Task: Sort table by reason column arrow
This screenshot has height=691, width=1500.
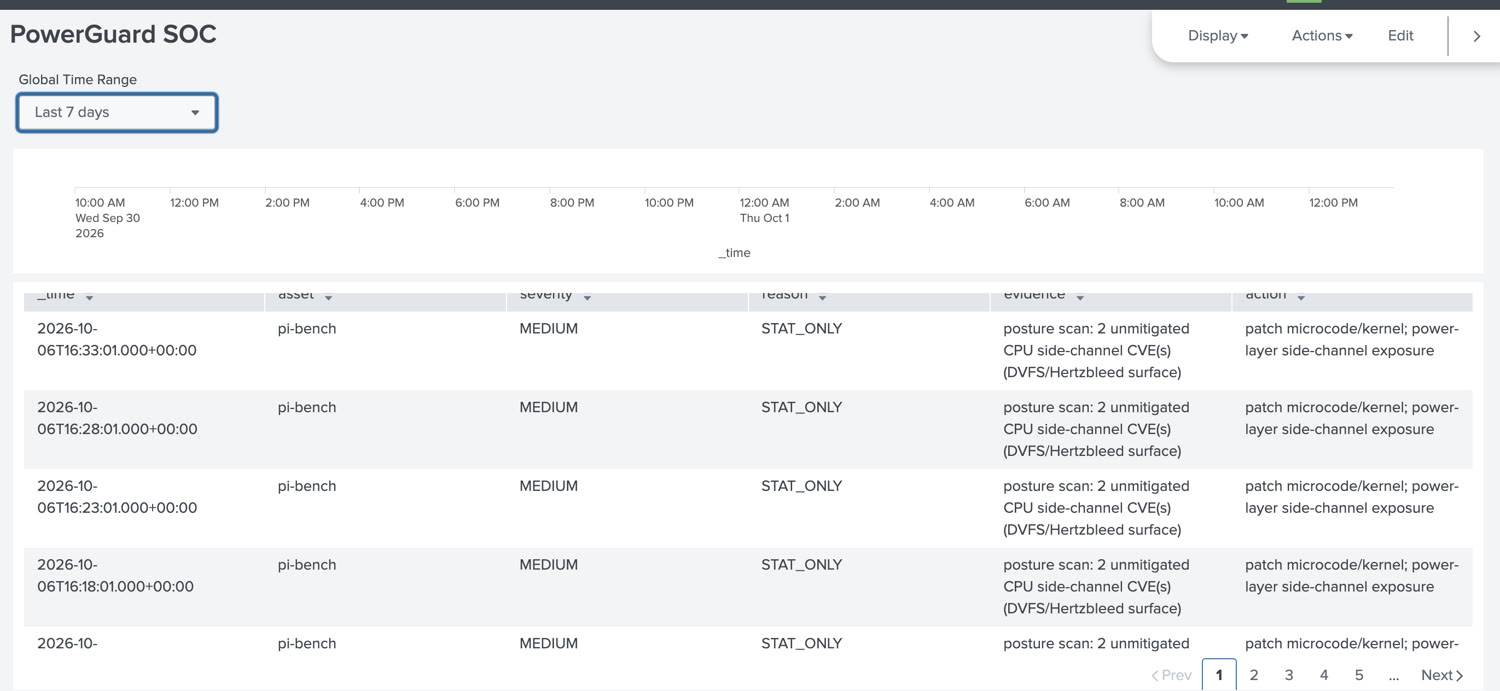Action: (822, 297)
